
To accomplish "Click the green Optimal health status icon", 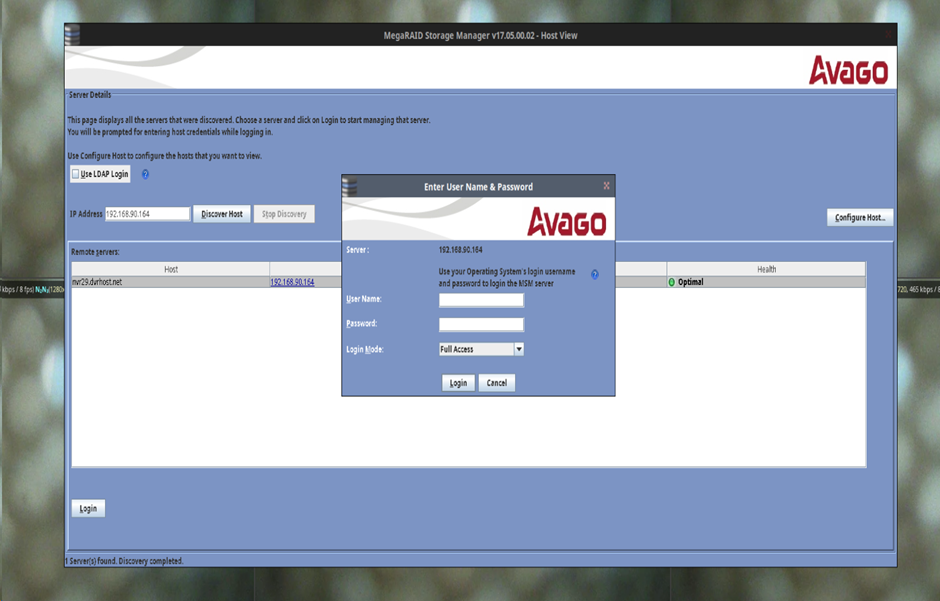I will click(x=672, y=282).
